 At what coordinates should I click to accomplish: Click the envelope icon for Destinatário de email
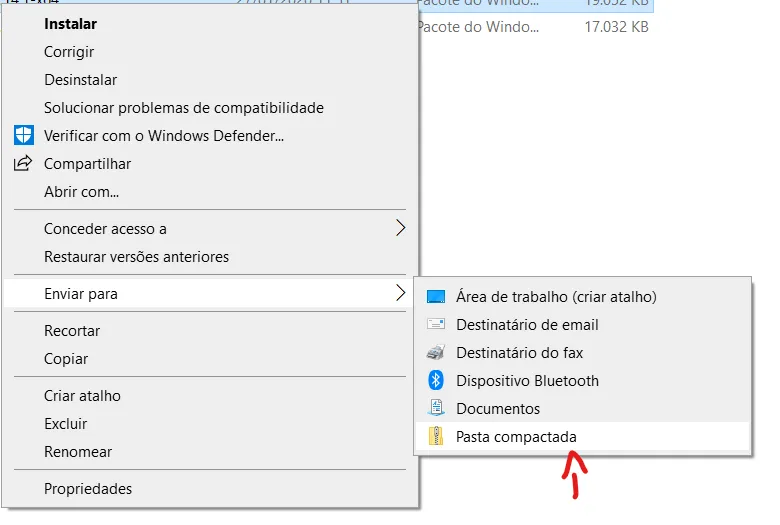click(x=435, y=325)
